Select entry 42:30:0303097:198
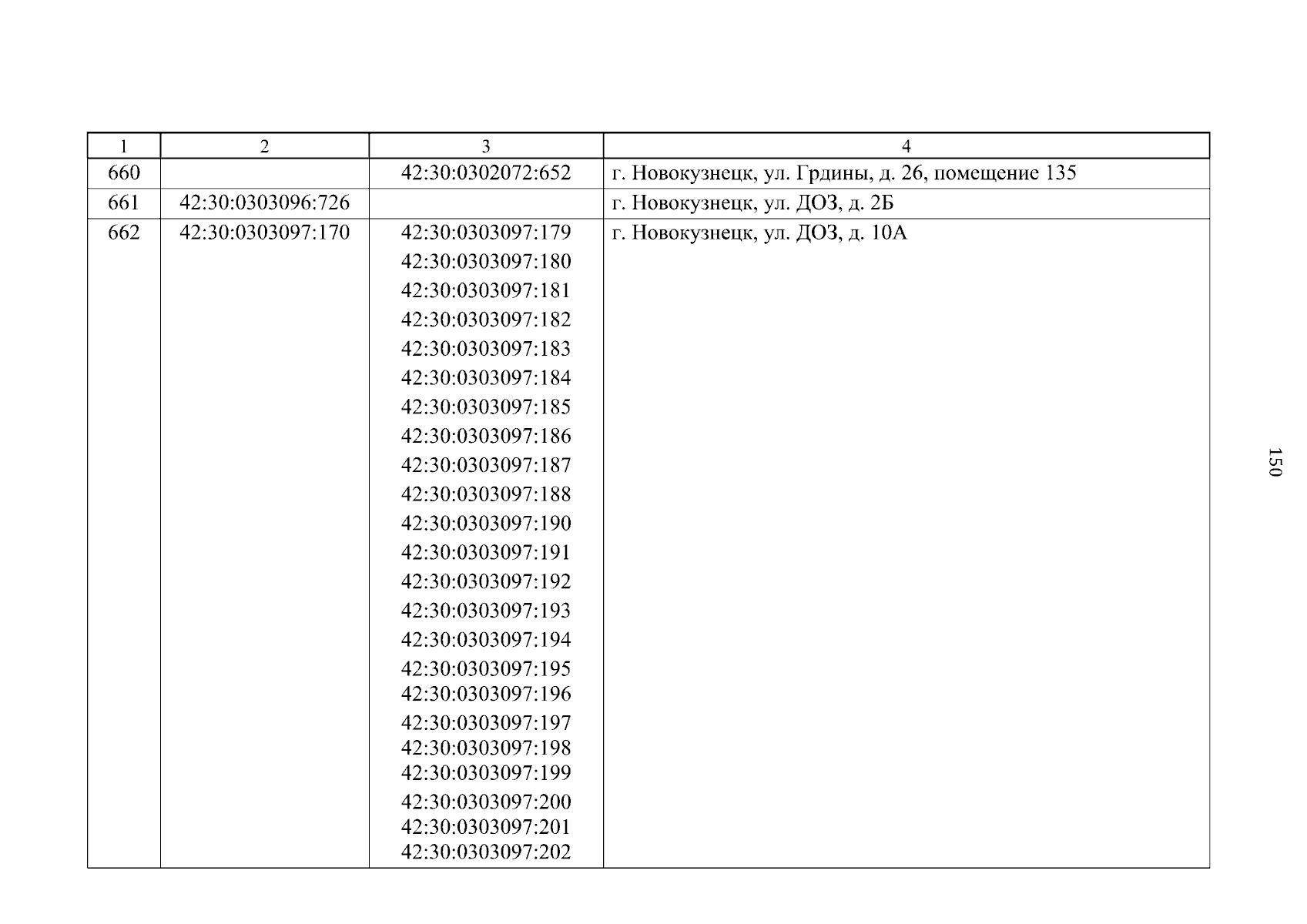Viewport: 1307px width, 924px height. (486, 748)
